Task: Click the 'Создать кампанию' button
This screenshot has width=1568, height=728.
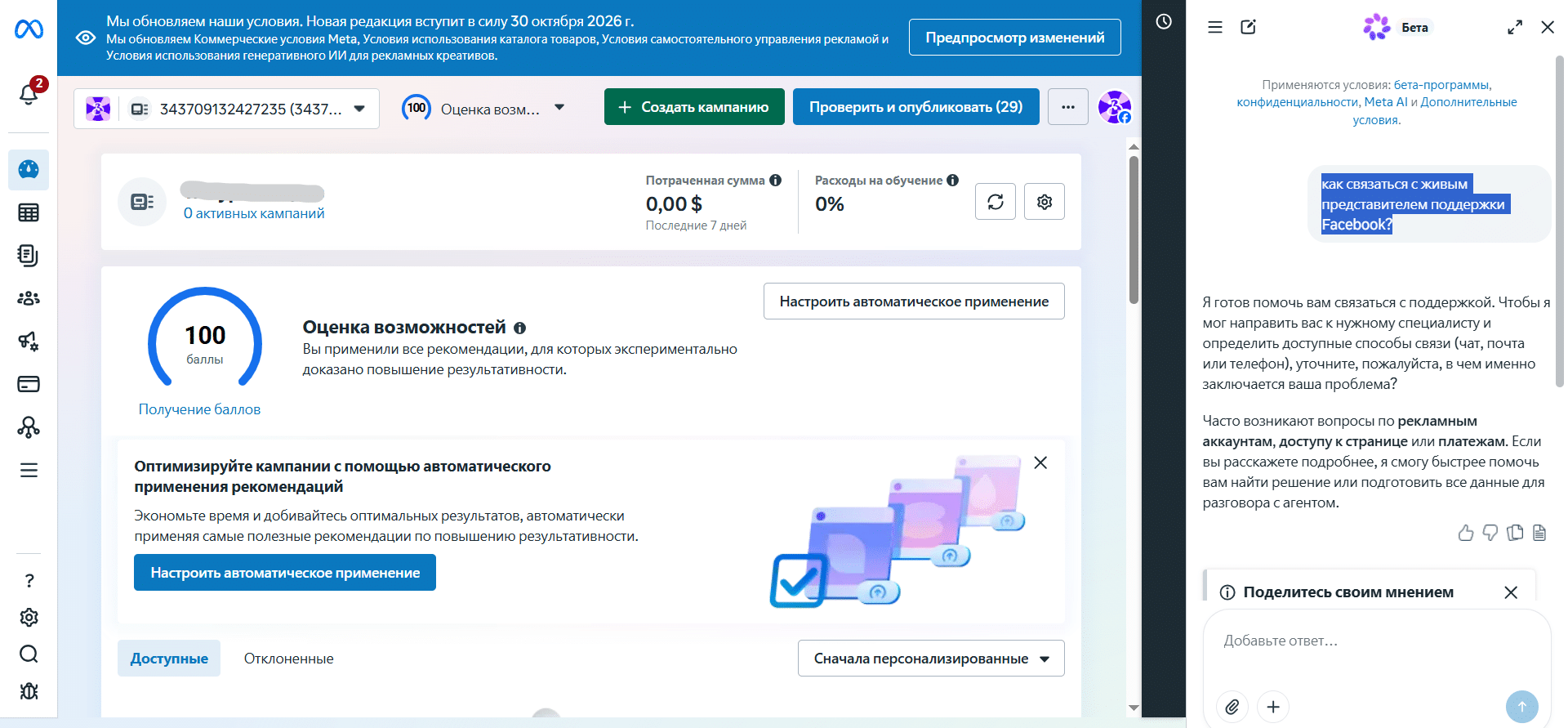Action: [694, 107]
